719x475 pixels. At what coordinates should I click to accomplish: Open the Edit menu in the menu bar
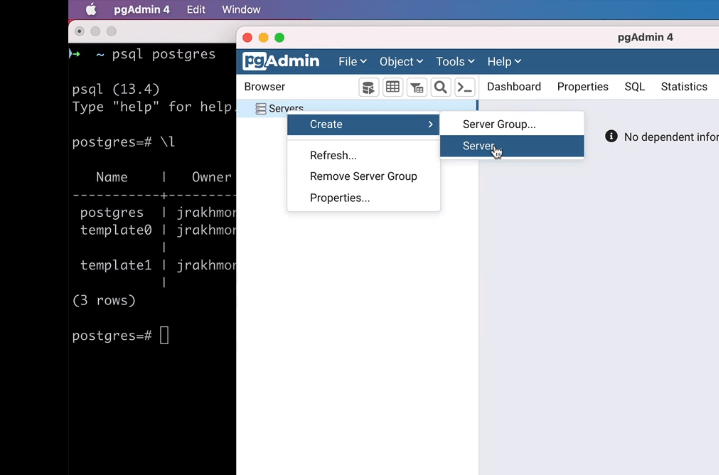[196, 10]
